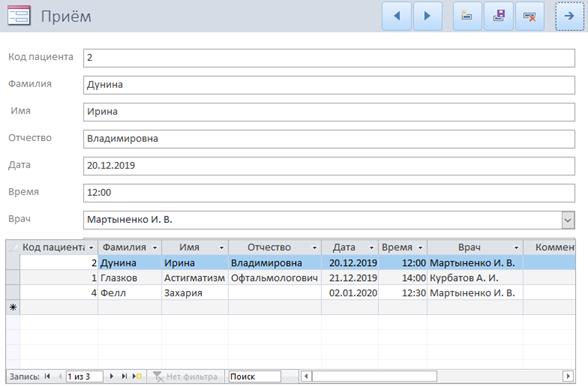This screenshot has height=387, width=588.
Task: Select the table cell 12:30
Action: [403, 293]
